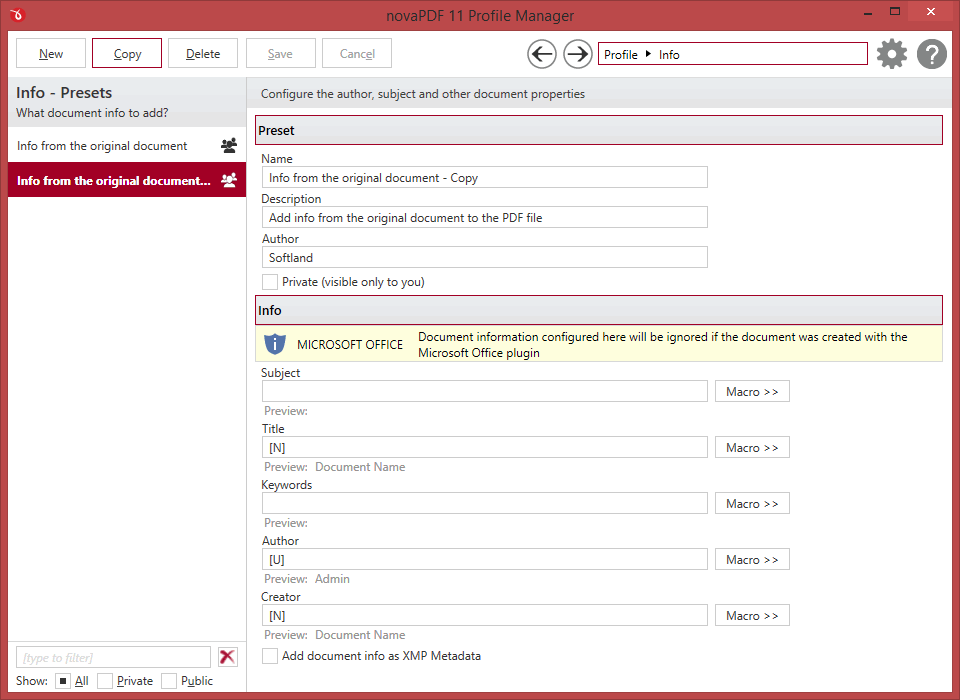
Task: Click the Info Author field containing [U]
Action: (x=484, y=560)
